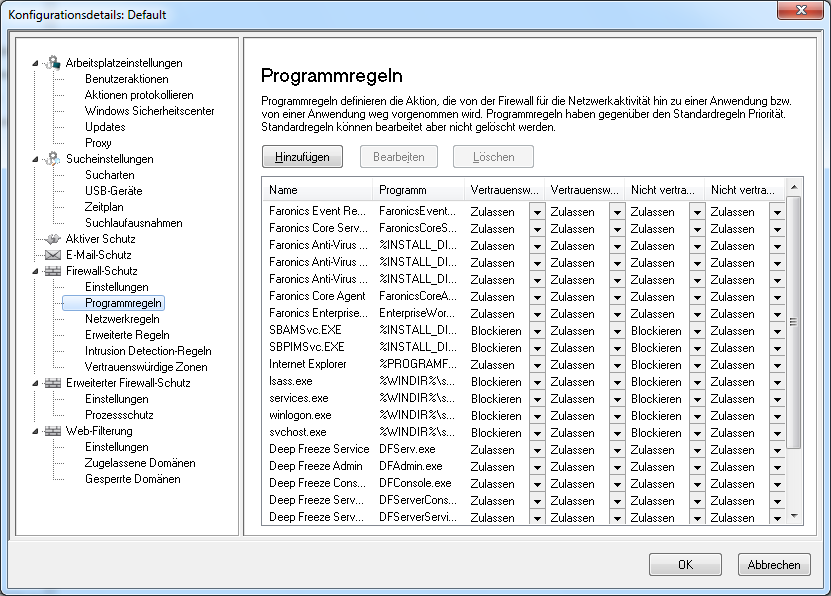Click the scroll-up arrow of rules list
The height and width of the screenshot is (596, 831).
tap(793, 187)
